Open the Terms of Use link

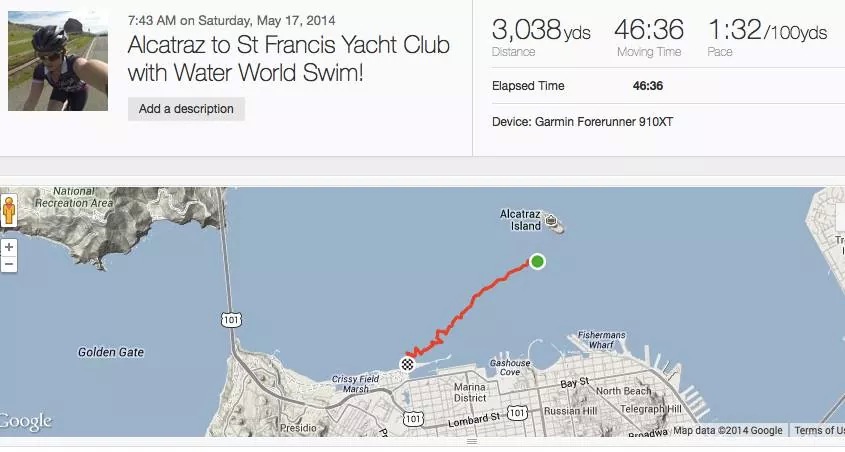(x=818, y=431)
